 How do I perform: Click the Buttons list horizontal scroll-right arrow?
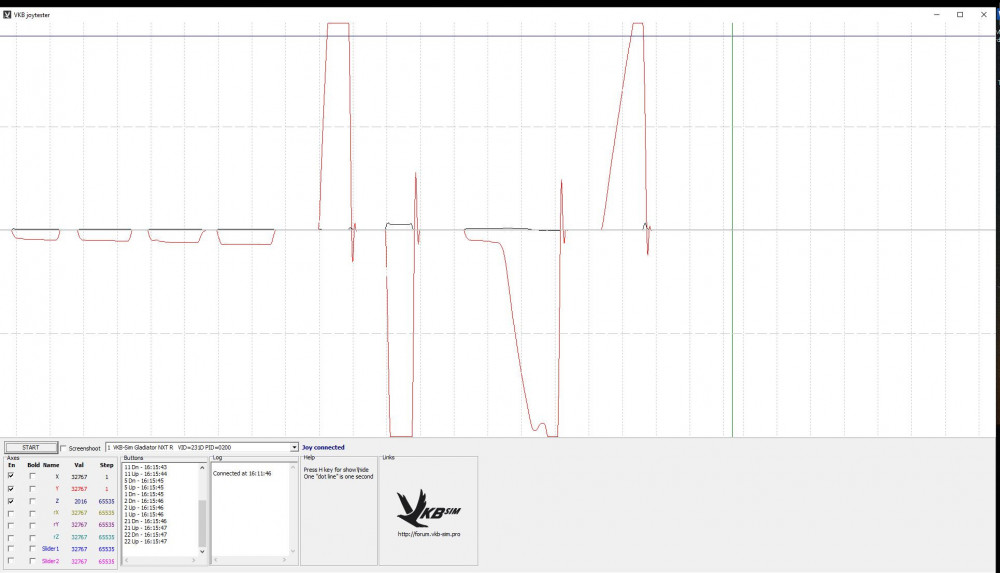(194, 560)
